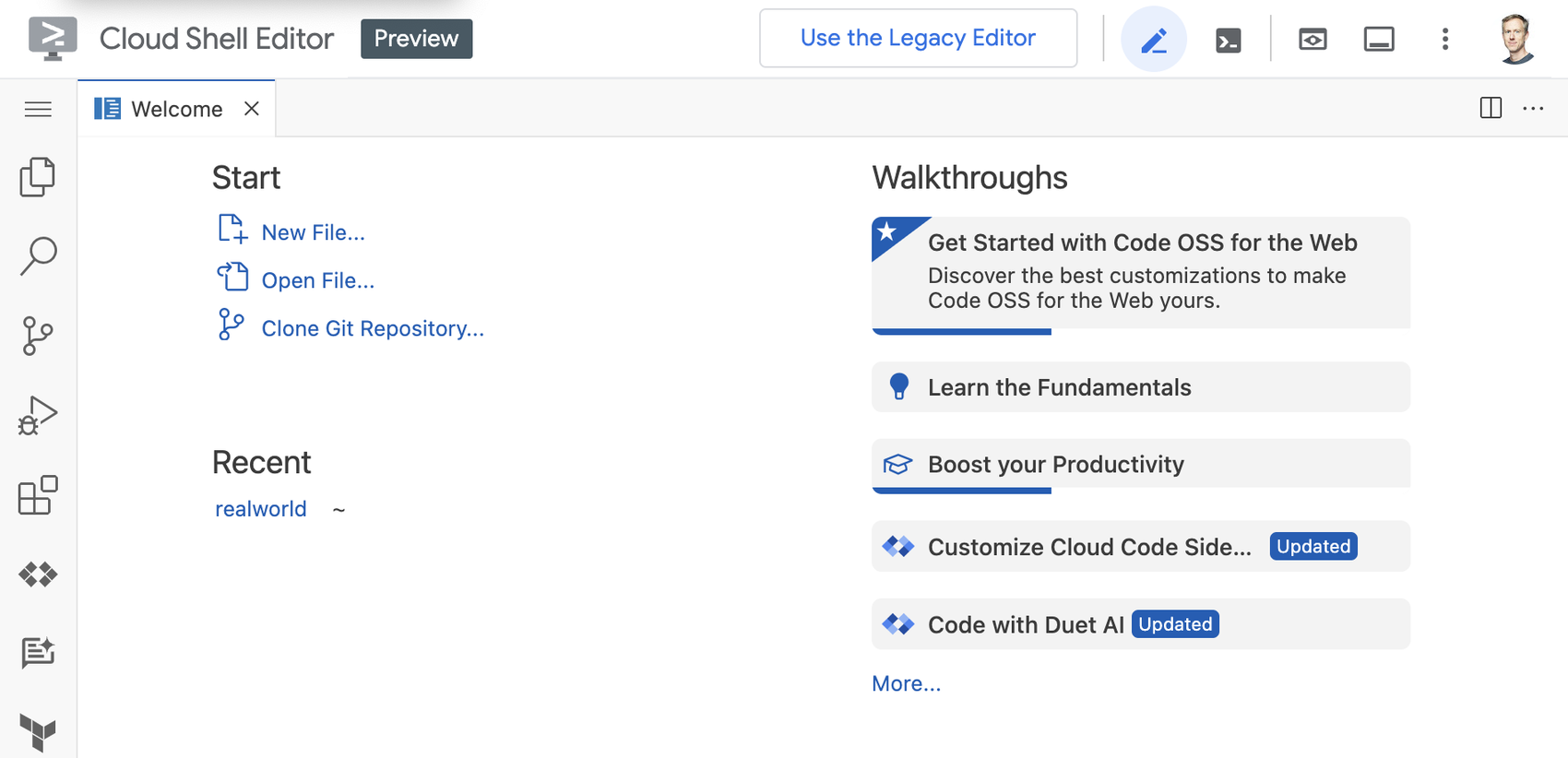1568x758 pixels.
Task: Click the session window layout icon
Action: point(1379,40)
